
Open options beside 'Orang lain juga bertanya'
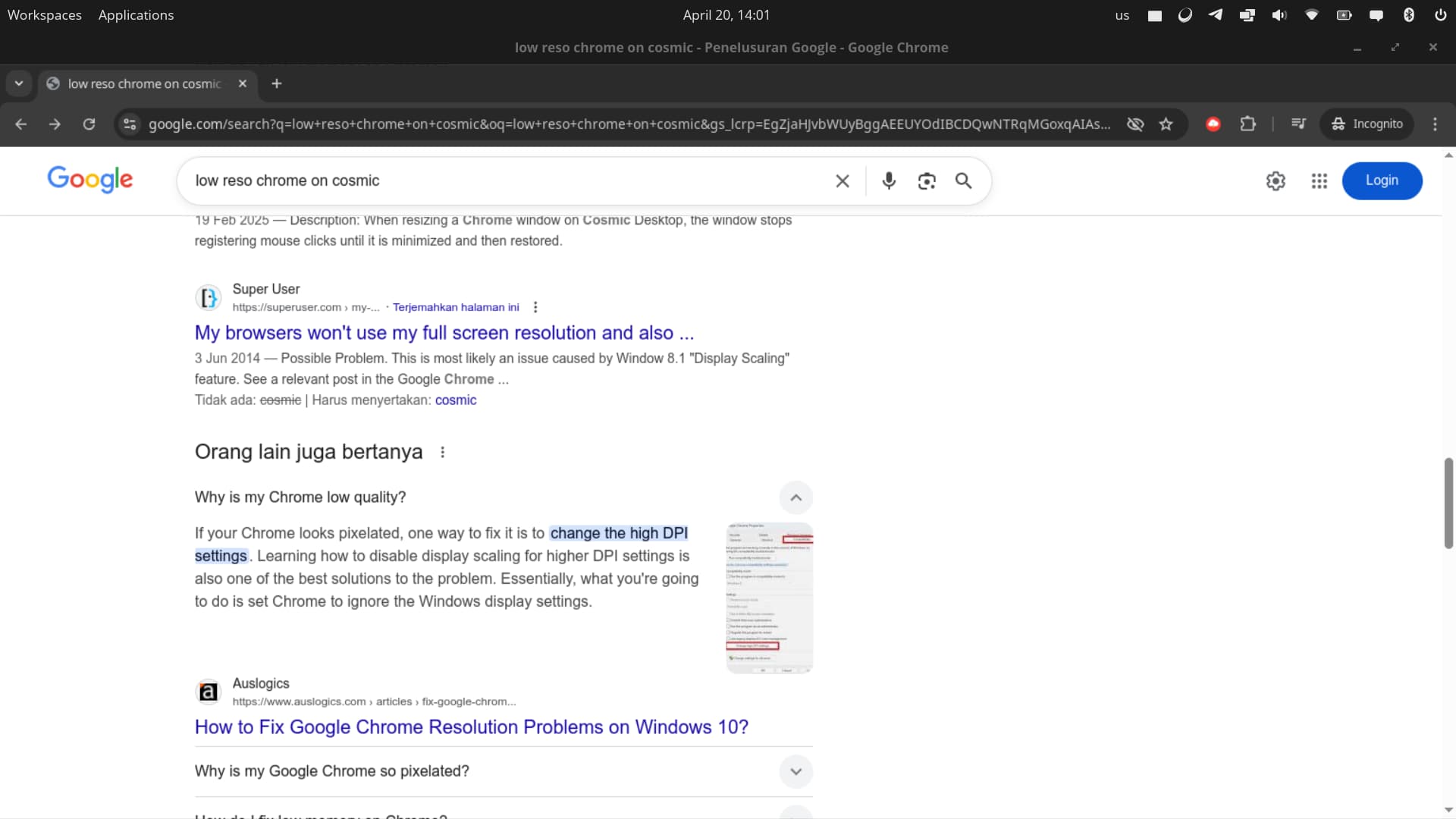pyautogui.click(x=443, y=453)
